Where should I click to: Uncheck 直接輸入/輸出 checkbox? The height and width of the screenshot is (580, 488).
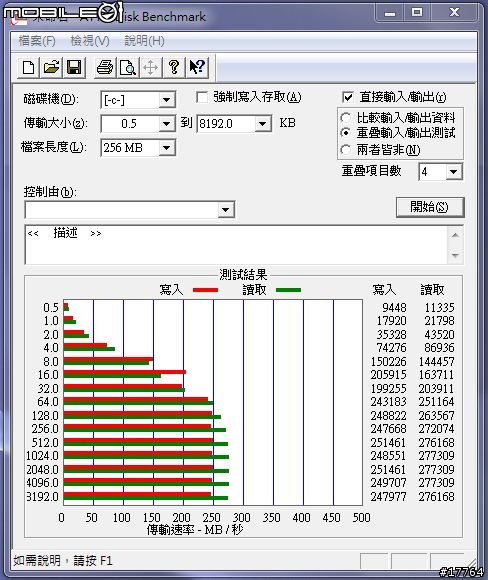348,97
